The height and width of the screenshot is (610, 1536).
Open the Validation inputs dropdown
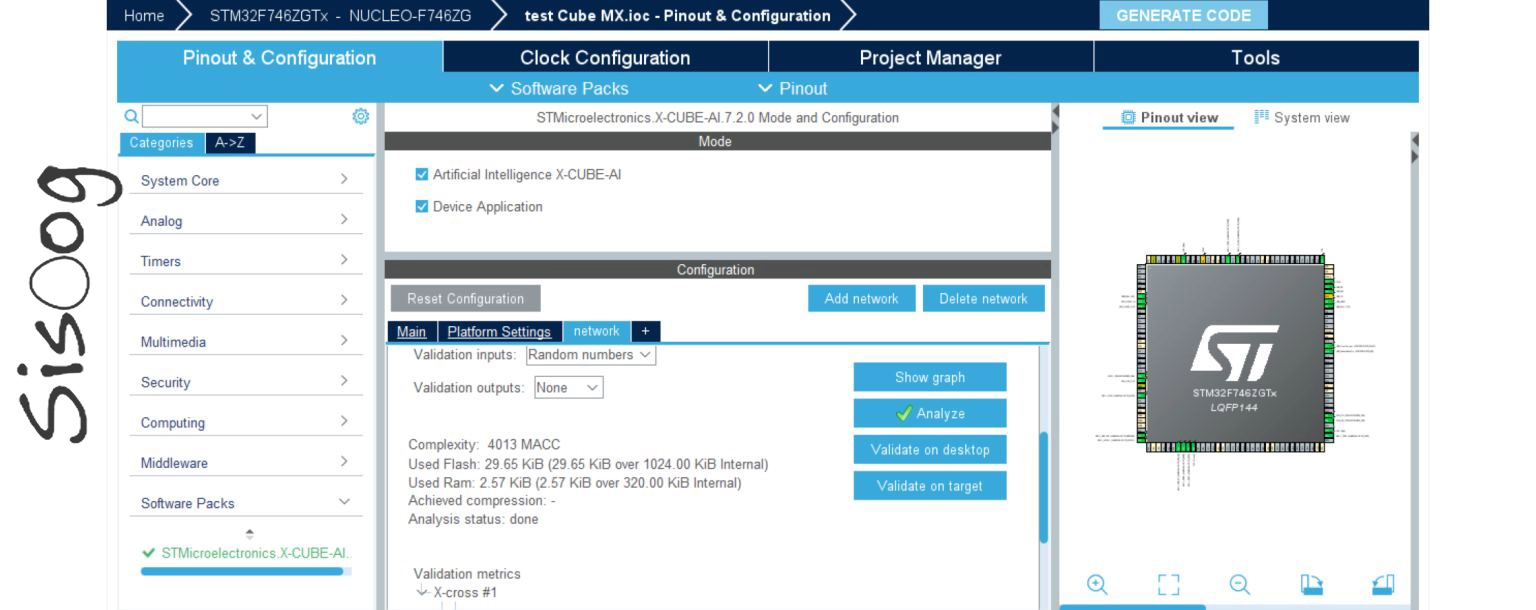coord(591,355)
